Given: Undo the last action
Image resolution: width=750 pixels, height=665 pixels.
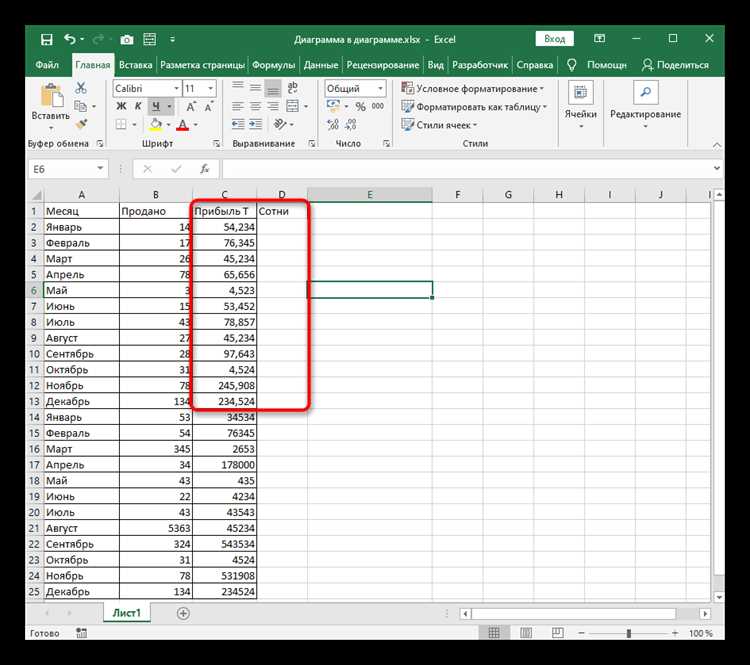Looking at the screenshot, I should click(x=70, y=39).
